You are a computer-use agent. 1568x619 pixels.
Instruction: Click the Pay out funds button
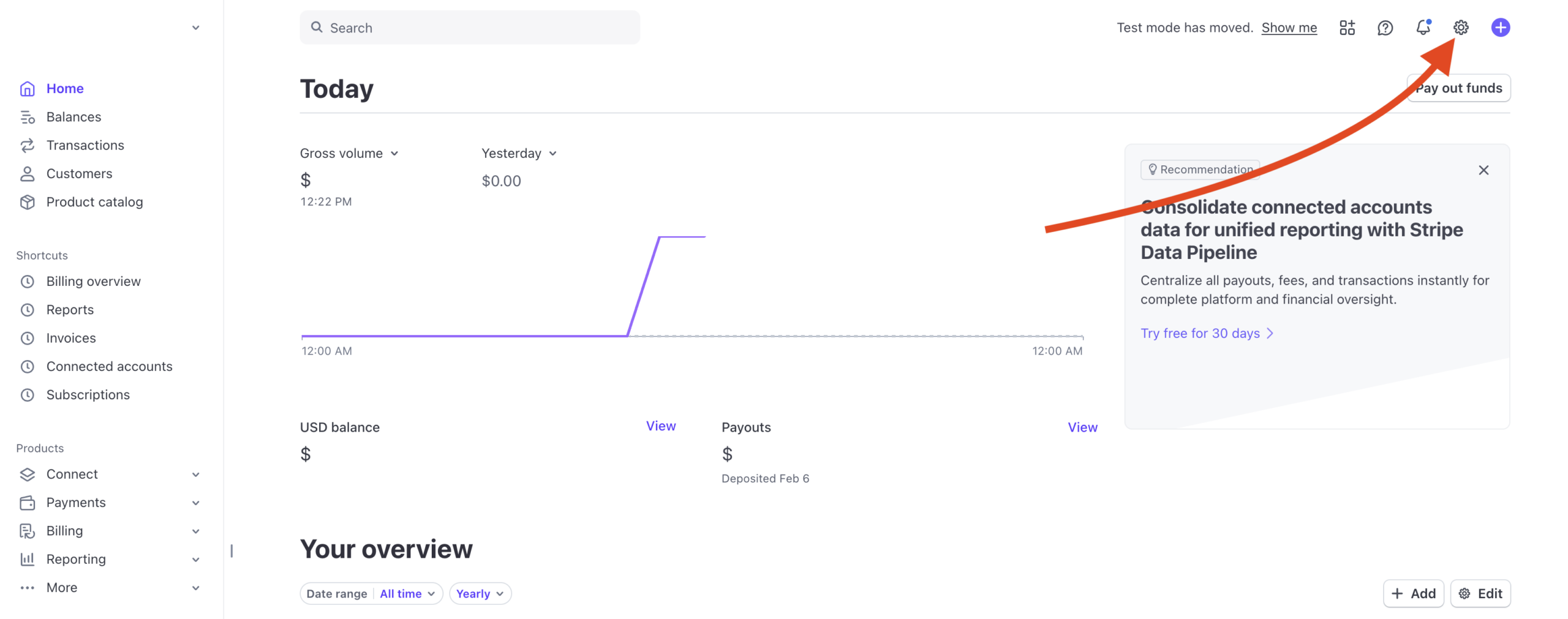tap(1458, 88)
